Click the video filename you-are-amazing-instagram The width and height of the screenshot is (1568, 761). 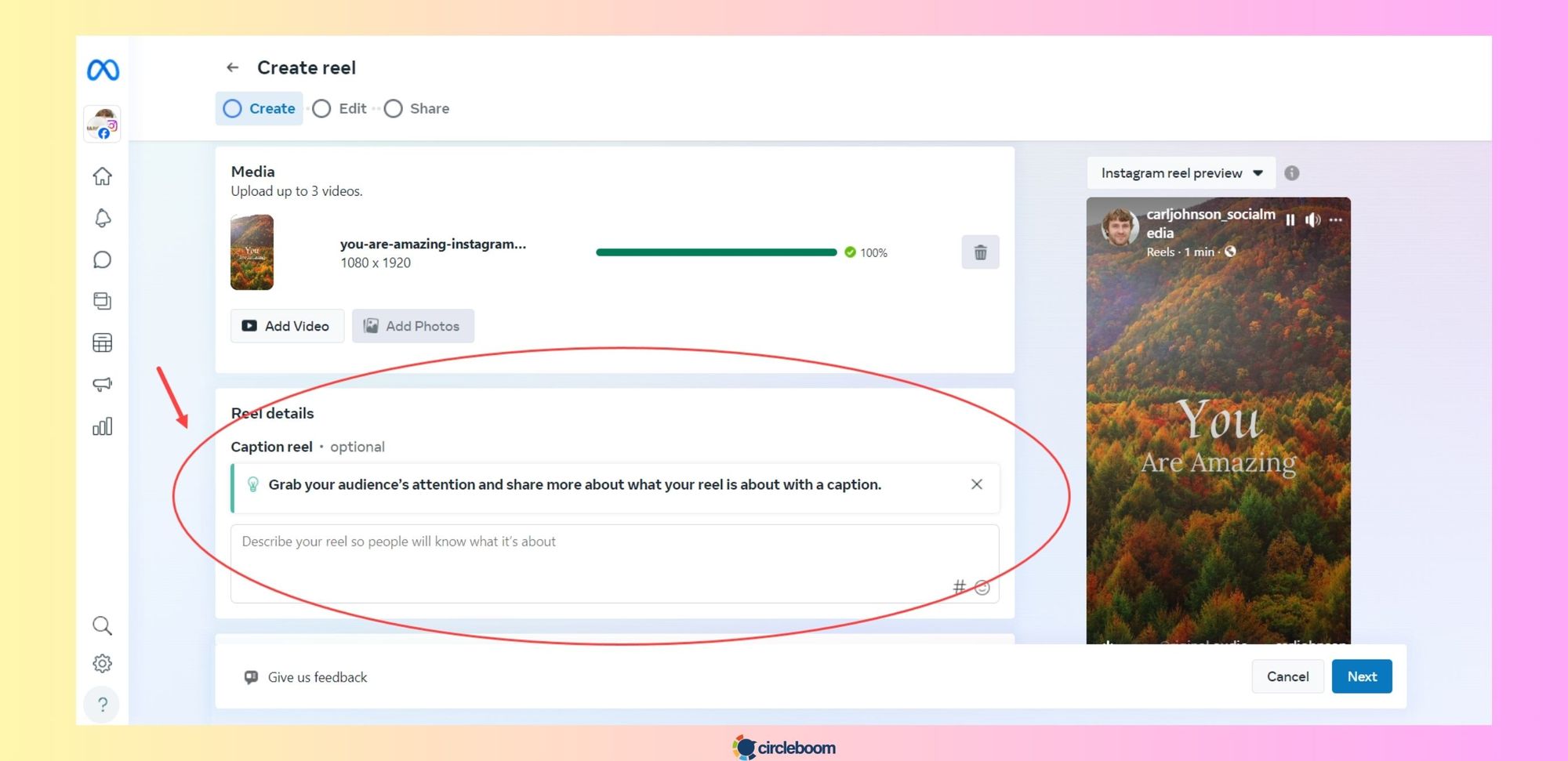click(433, 244)
